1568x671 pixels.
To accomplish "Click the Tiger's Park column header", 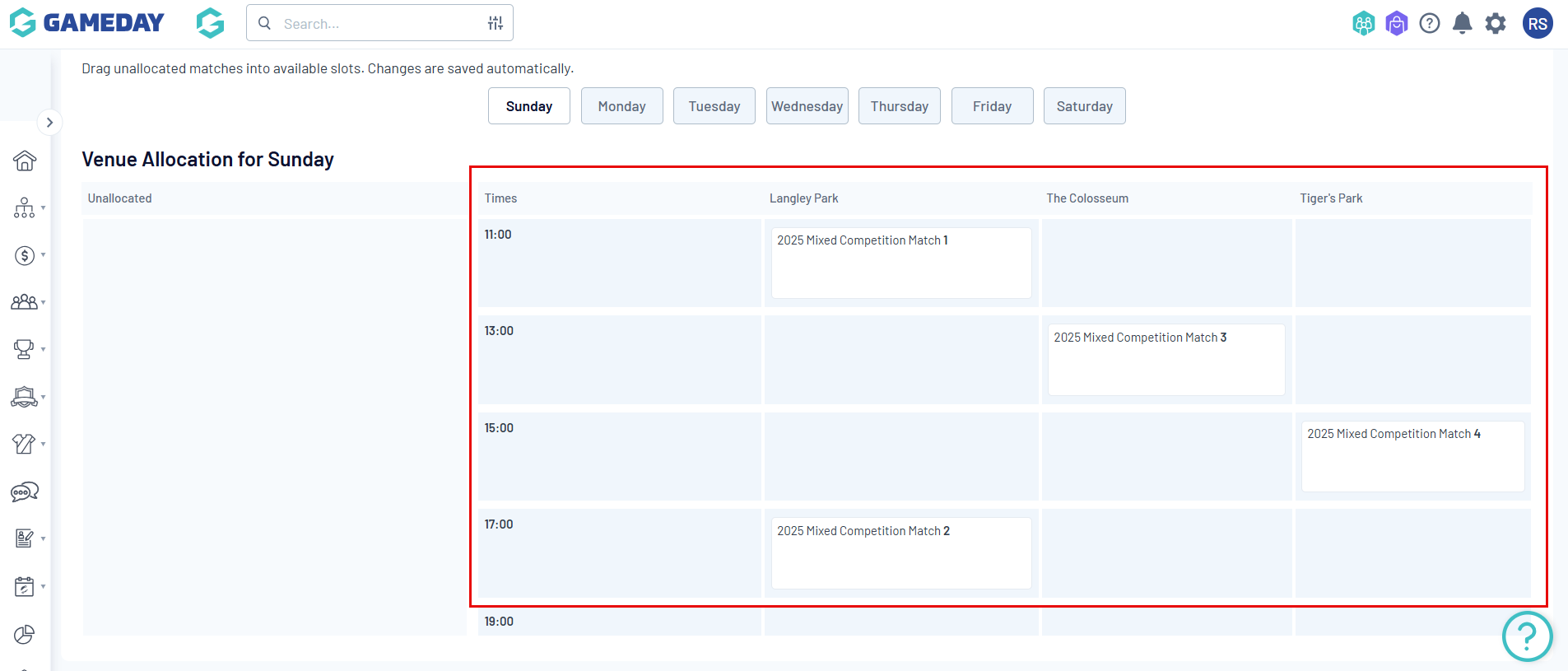I will click(1331, 198).
